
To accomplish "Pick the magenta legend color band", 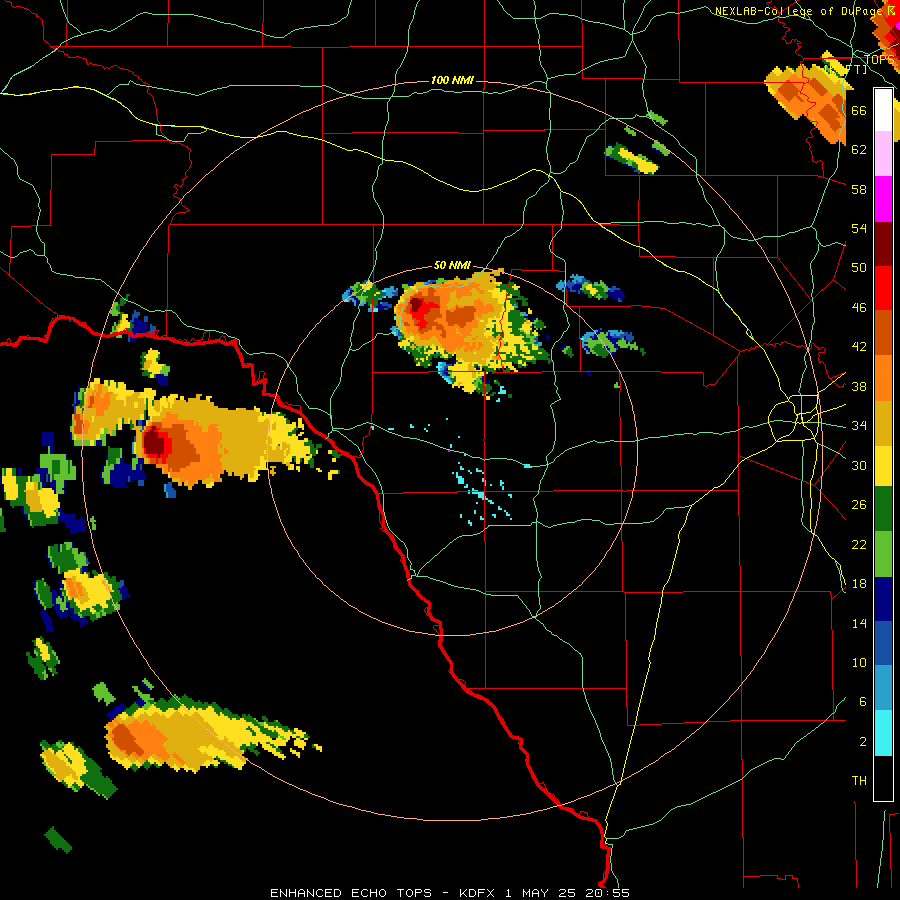I will click(883, 199).
